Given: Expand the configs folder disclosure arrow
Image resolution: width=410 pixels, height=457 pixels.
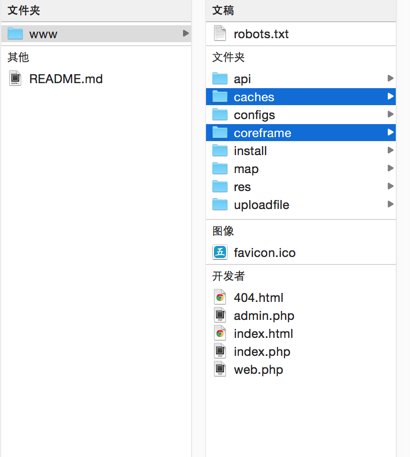Looking at the screenshot, I should 390,114.
